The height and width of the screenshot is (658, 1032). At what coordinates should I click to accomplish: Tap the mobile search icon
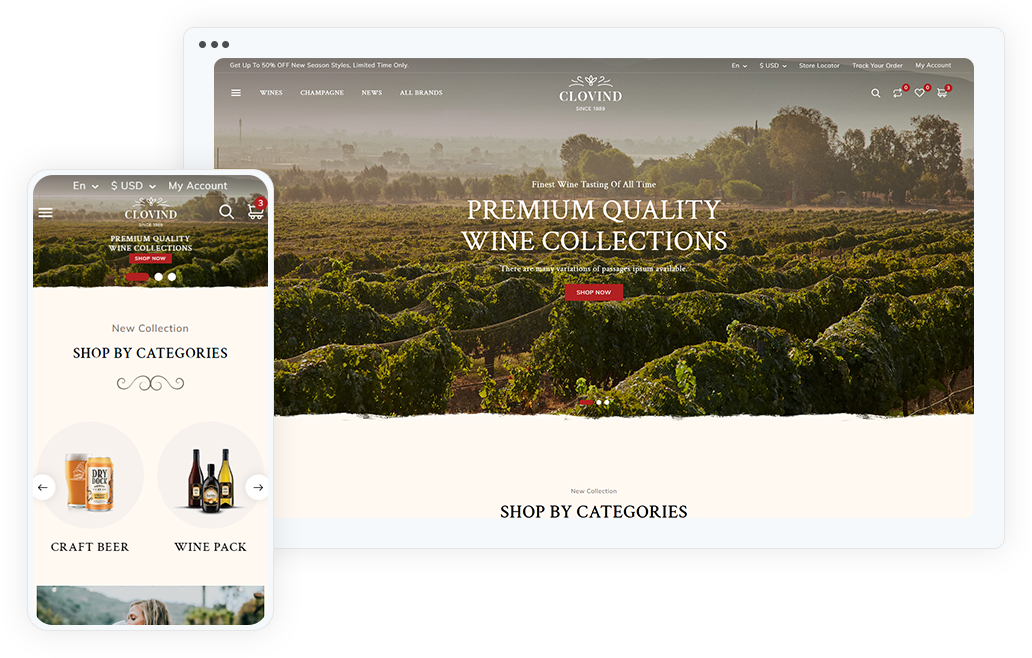pyautogui.click(x=226, y=211)
